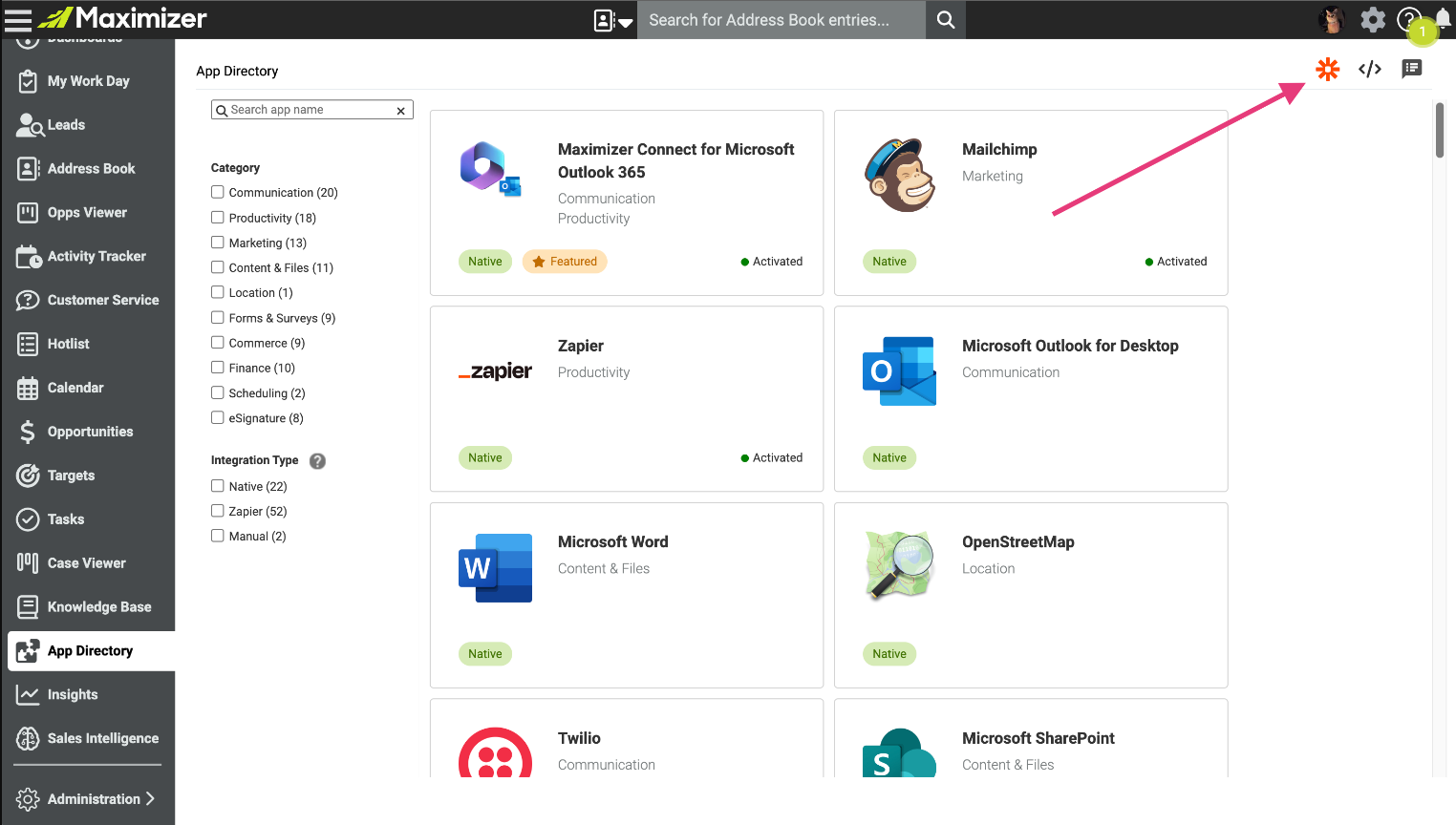The width and height of the screenshot is (1456, 825).
Task: Open the Mailchimp app title
Action: click(999, 149)
